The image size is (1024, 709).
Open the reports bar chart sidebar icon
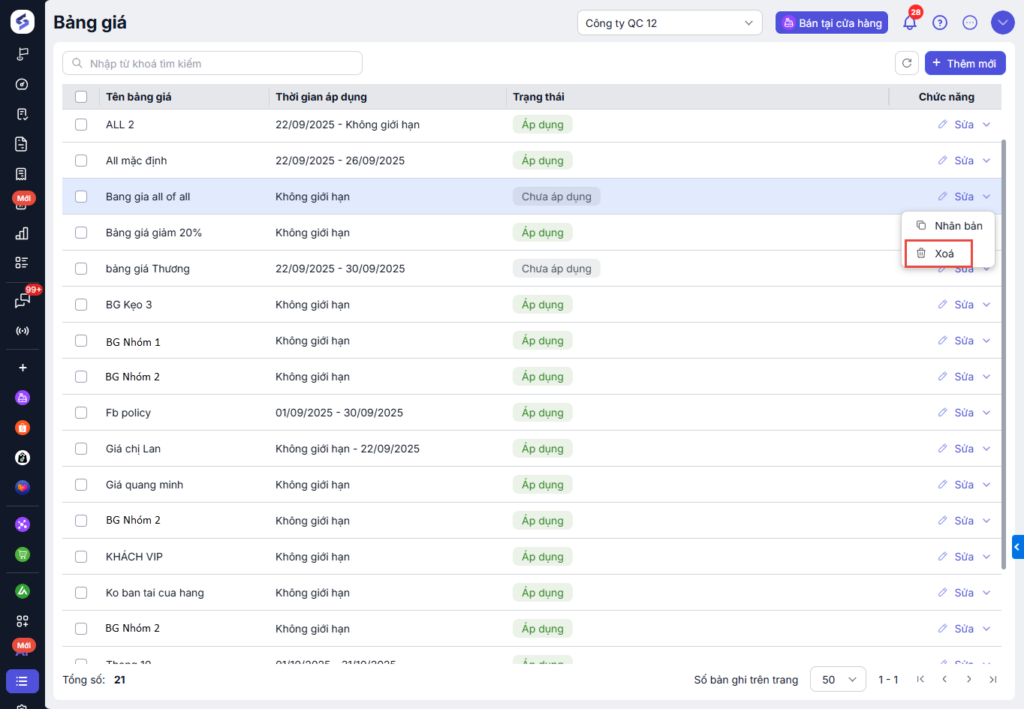pos(22,233)
